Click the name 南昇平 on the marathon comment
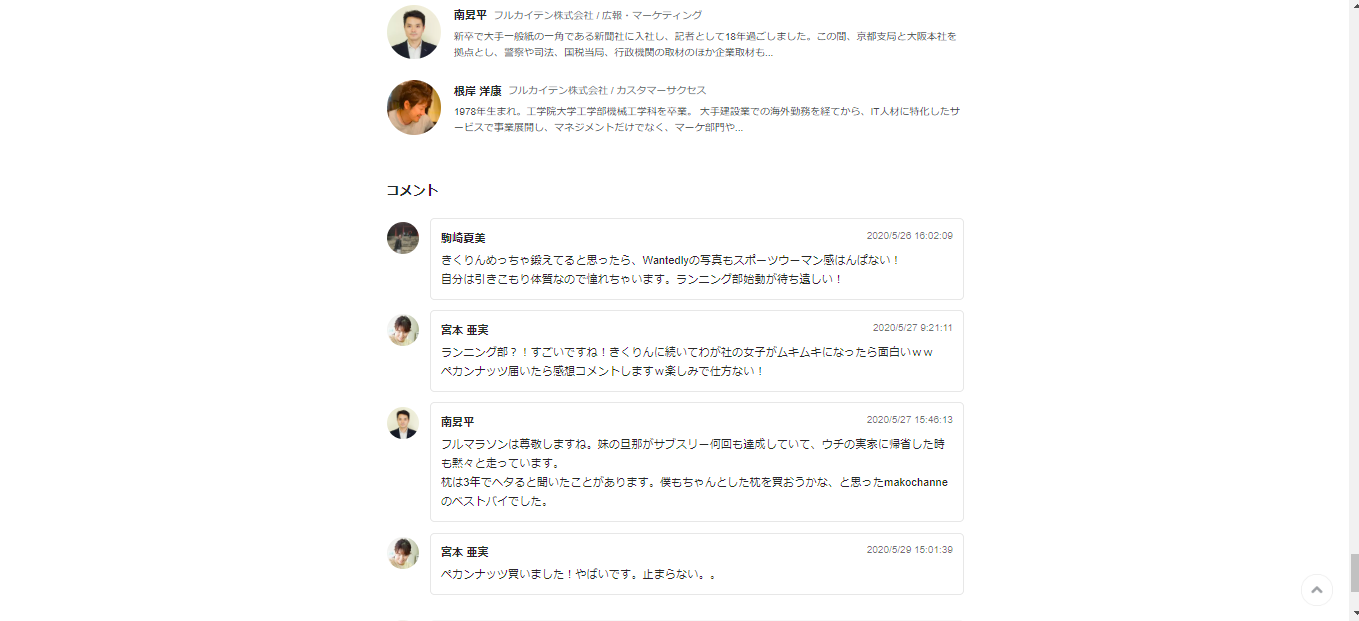Viewport: 1359px width, 621px height. 457,422
